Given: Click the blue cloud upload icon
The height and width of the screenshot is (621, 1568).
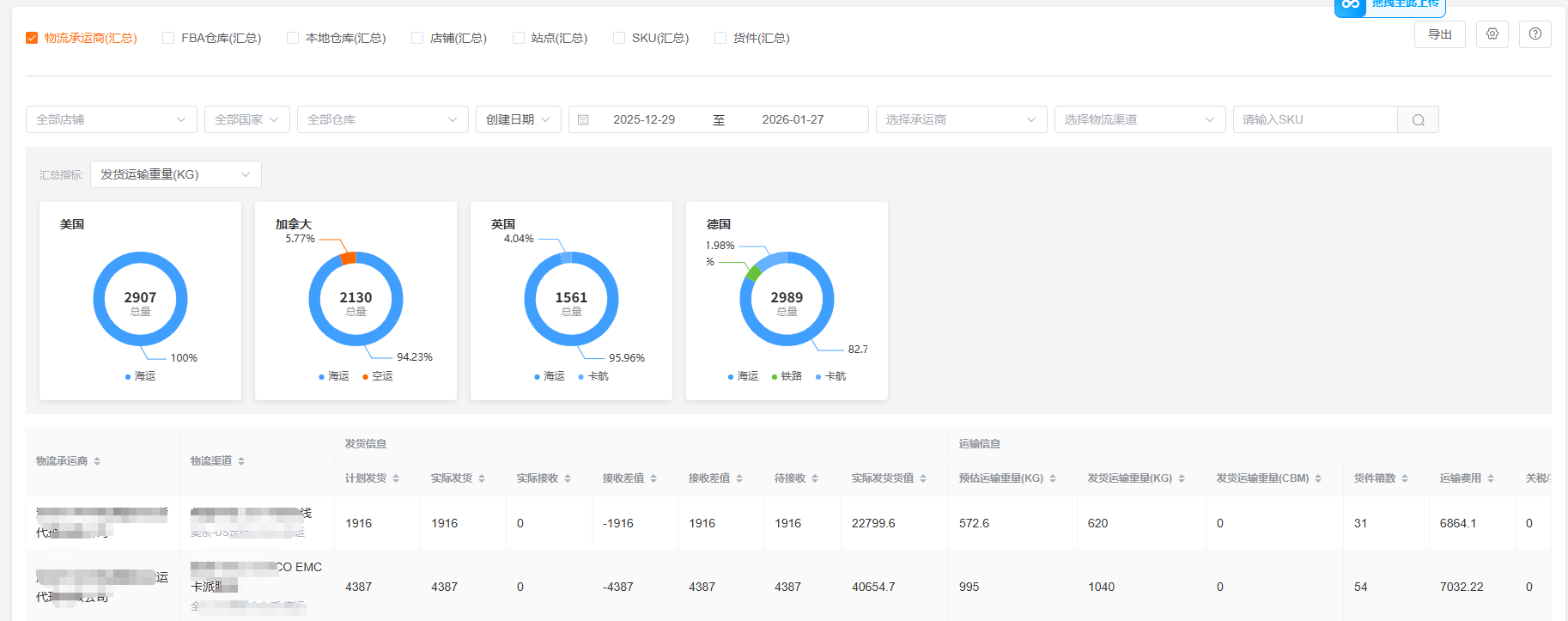Looking at the screenshot, I should [x=1351, y=5].
